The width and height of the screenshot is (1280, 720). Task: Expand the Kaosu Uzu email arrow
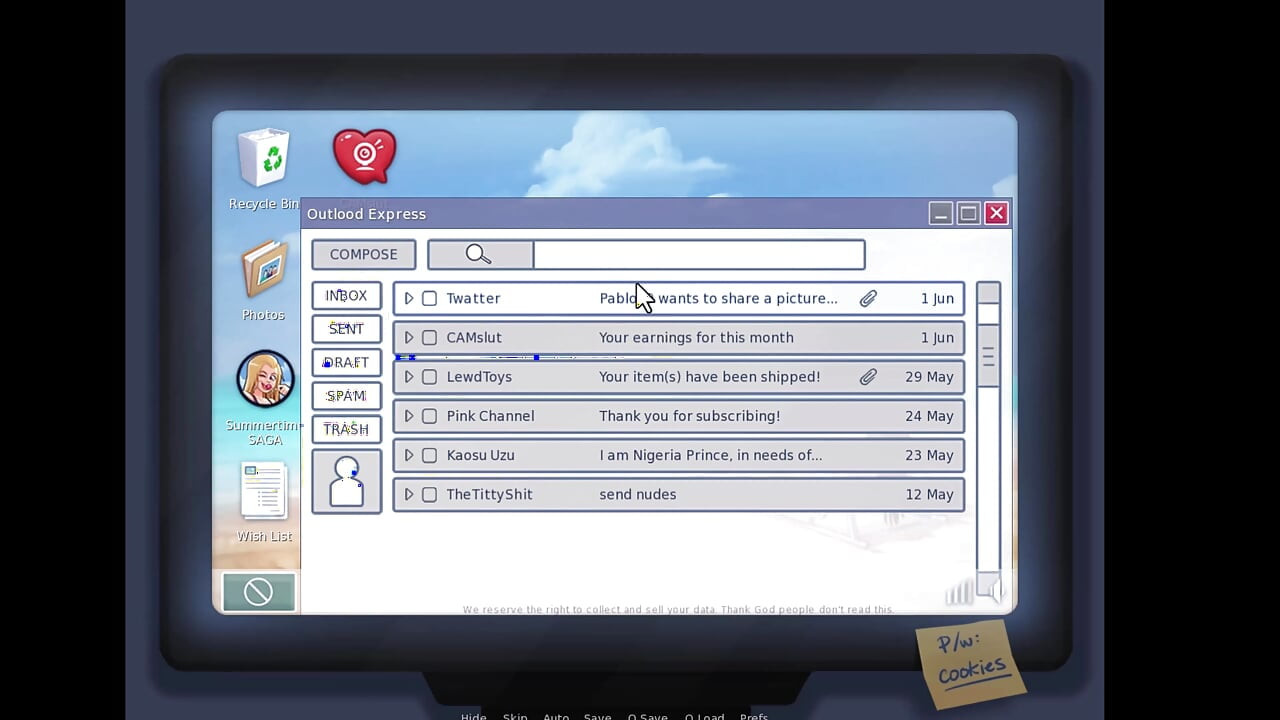pyautogui.click(x=408, y=455)
